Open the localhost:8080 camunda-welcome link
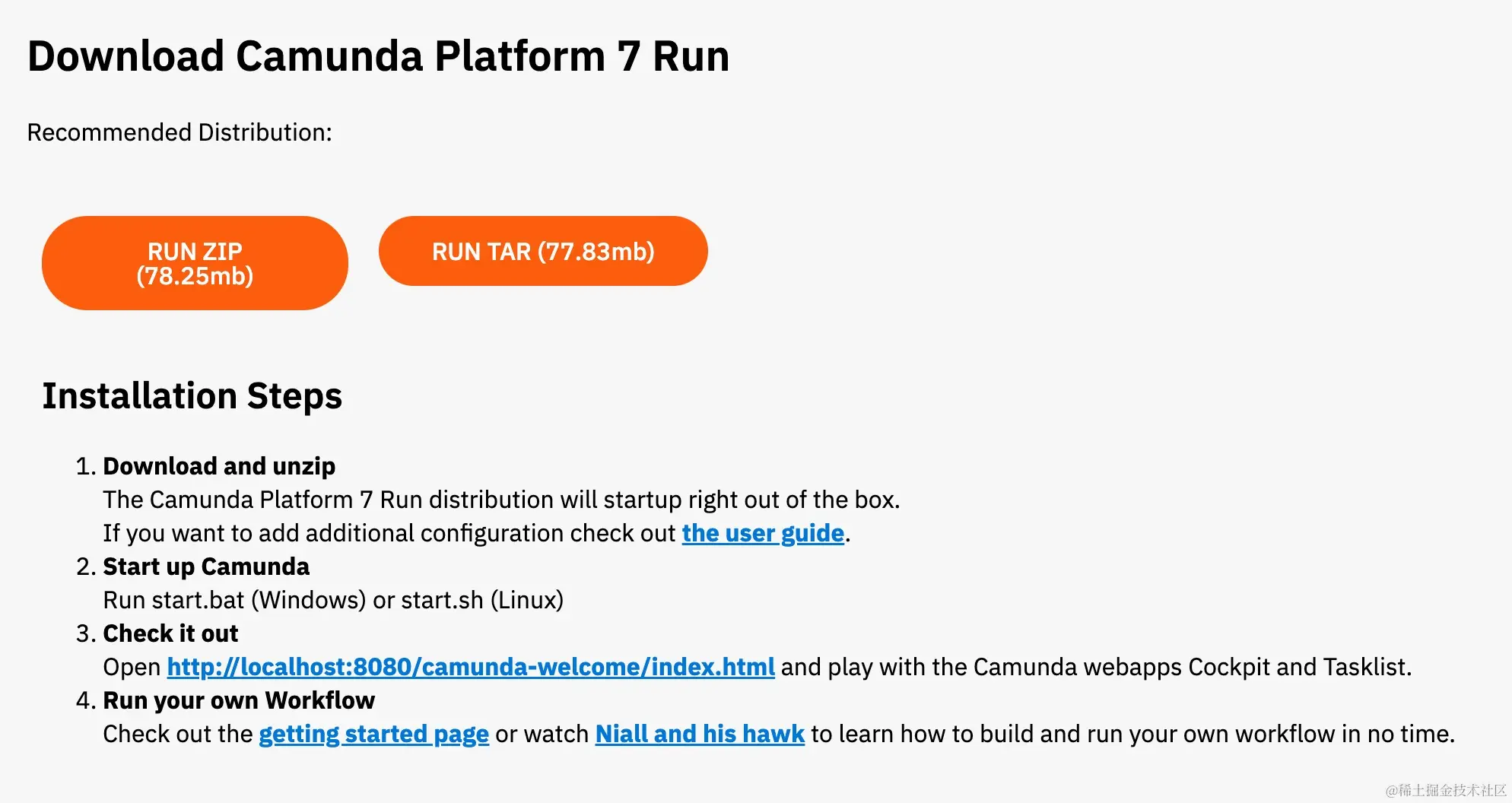The height and width of the screenshot is (803, 1512). [471, 667]
